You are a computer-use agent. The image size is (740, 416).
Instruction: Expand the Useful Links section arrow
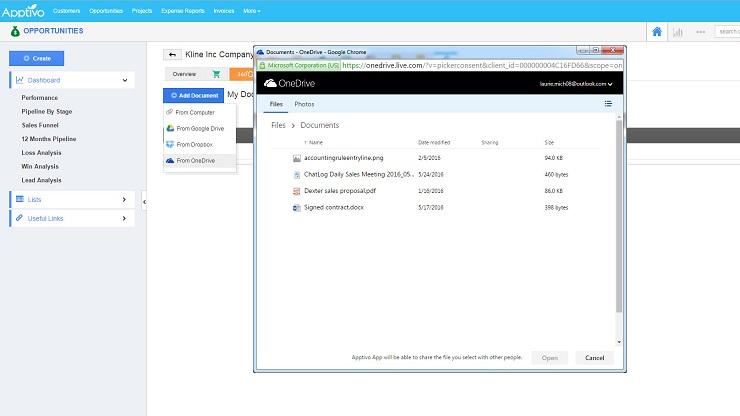pyautogui.click(x=124, y=218)
